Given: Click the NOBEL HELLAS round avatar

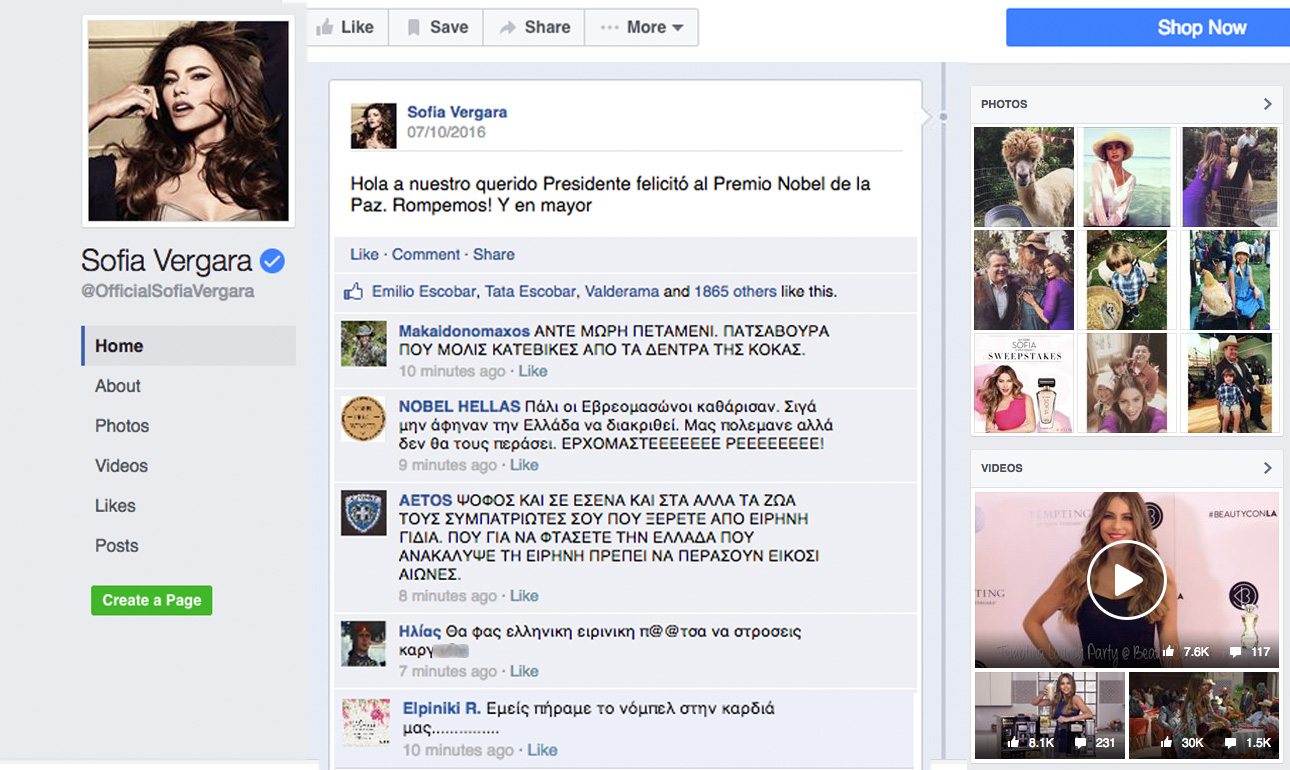Looking at the screenshot, I should tap(363, 418).
